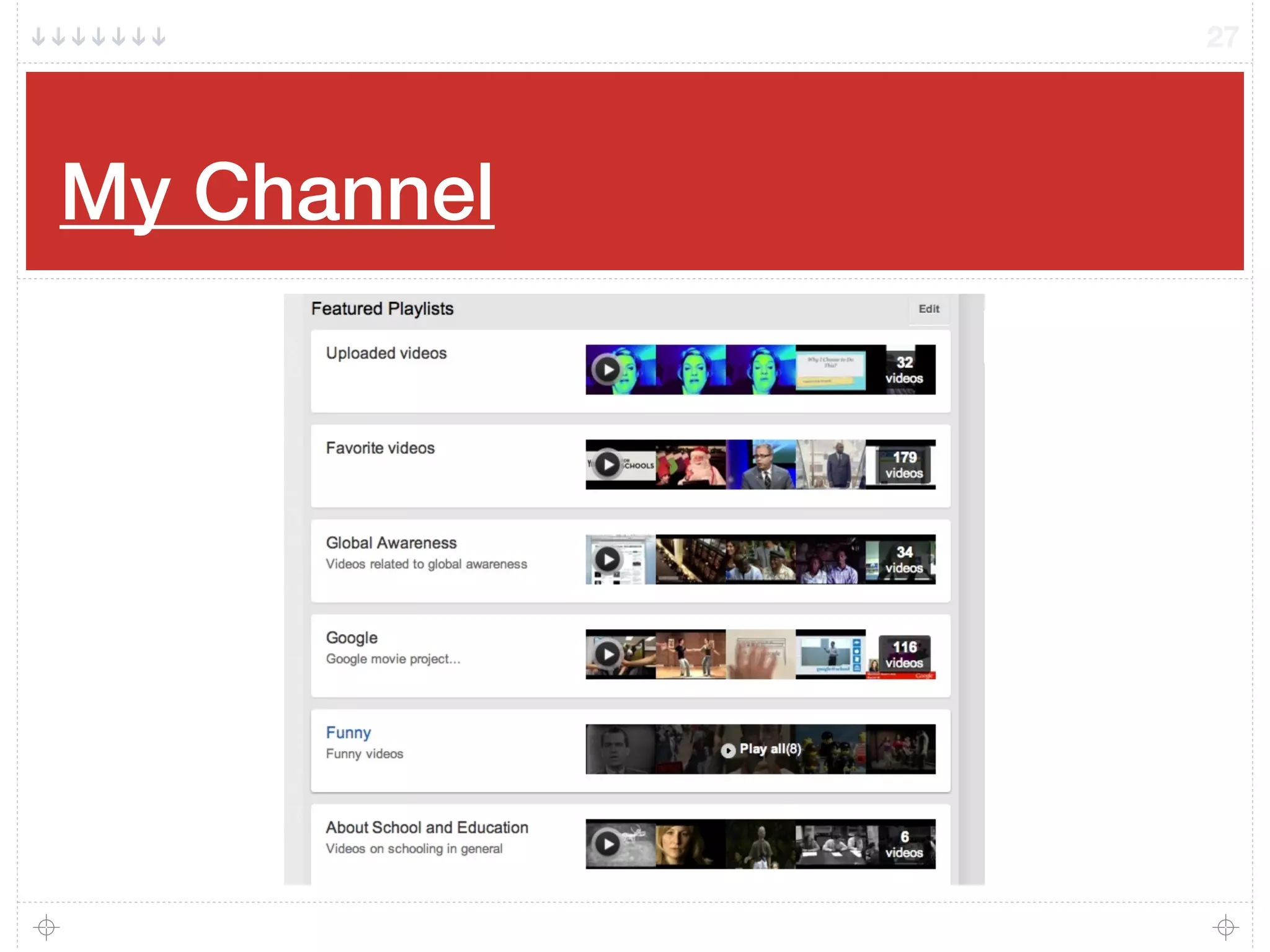
Task: Open the Global Awareness playlist title
Action: pos(391,543)
